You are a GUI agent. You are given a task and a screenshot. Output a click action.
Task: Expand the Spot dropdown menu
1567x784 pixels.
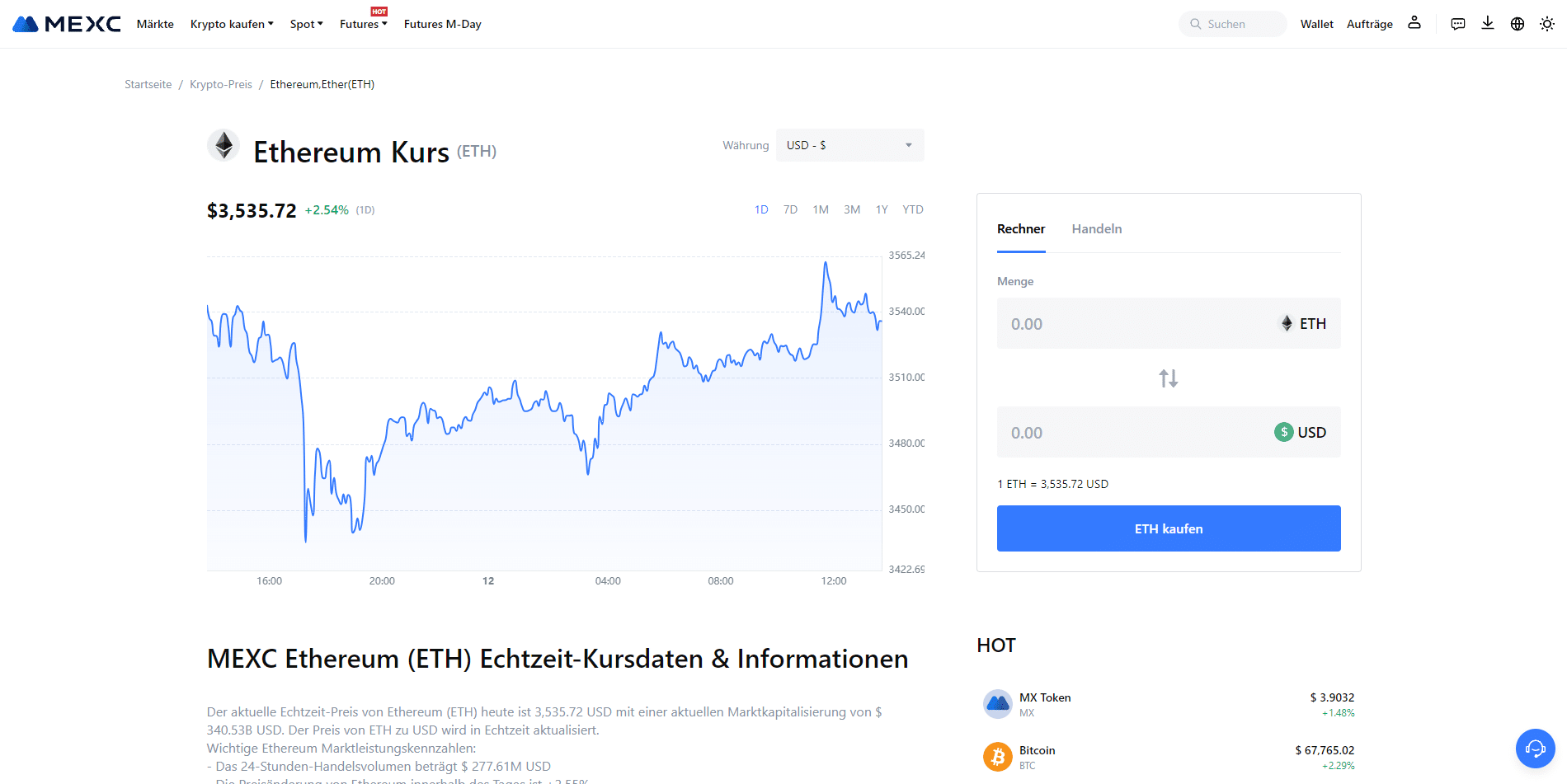coord(307,24)
